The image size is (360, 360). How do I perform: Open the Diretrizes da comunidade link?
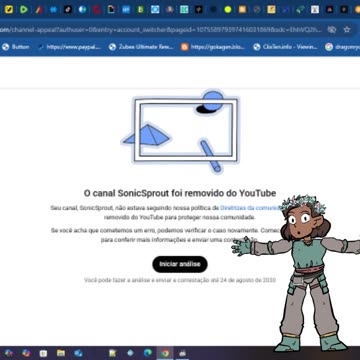[x=250, y=208]
